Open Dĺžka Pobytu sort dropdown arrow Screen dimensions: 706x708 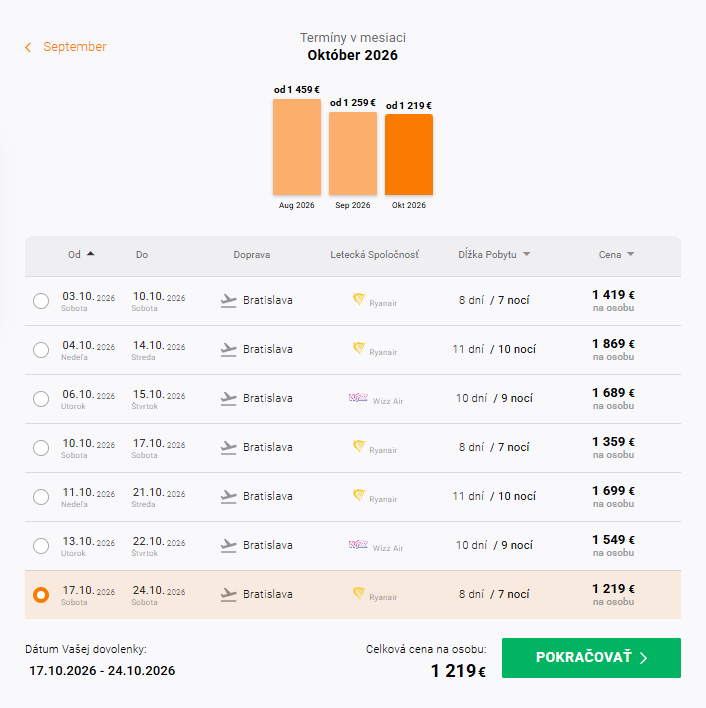click(x=526, y=254)
